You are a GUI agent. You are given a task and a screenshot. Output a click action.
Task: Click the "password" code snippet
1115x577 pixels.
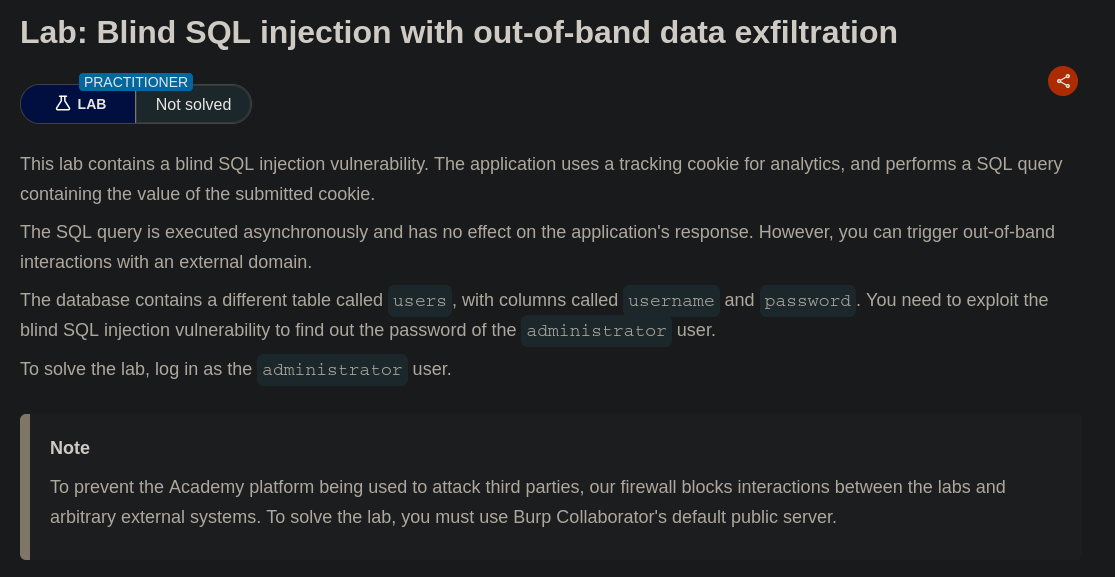[x=807, y=301]
